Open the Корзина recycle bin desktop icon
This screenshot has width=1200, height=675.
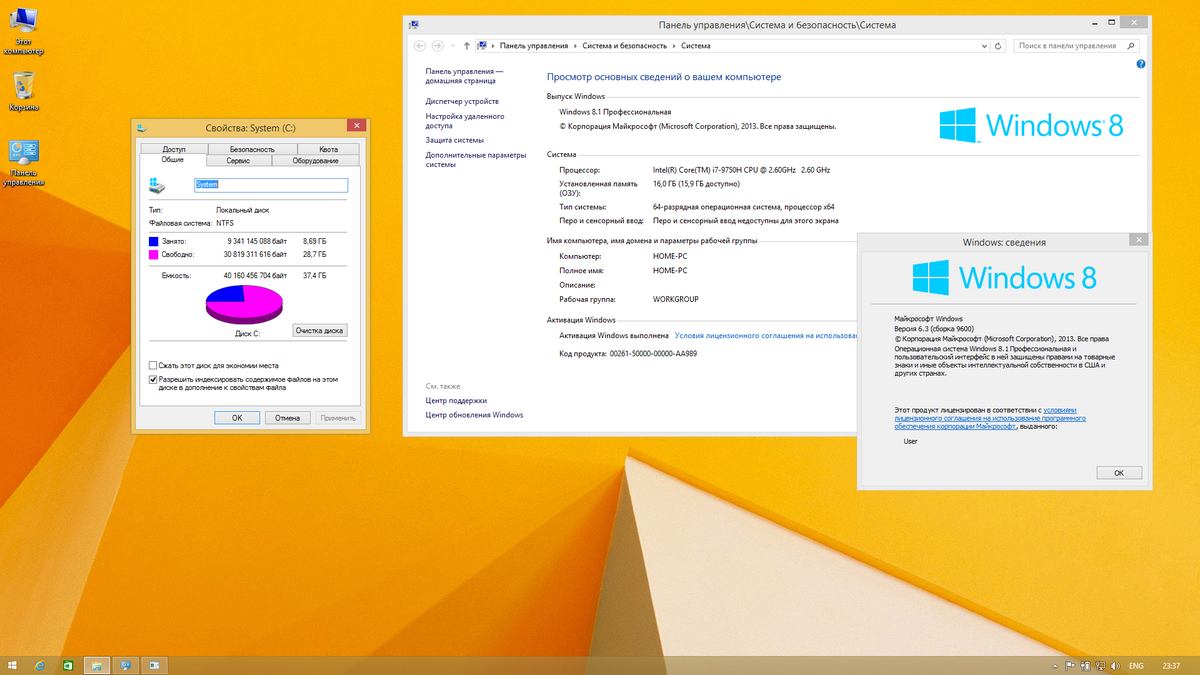coord(24,86)
